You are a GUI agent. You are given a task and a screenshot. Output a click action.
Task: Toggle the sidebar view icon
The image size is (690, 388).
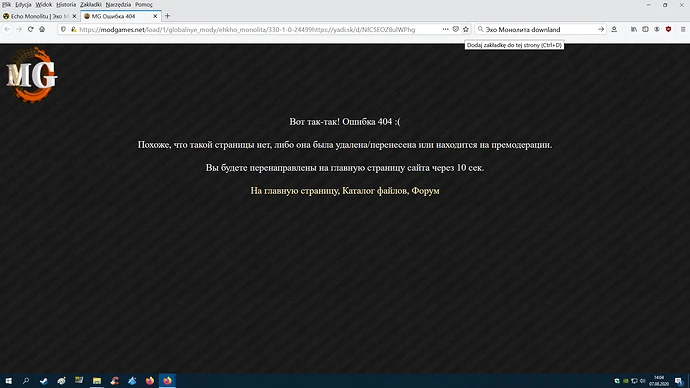point(645,29)
